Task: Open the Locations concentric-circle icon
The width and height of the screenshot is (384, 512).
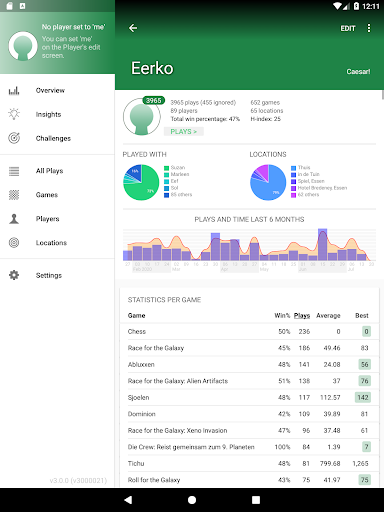Action: pyautogui.click(x=14, y=243)
